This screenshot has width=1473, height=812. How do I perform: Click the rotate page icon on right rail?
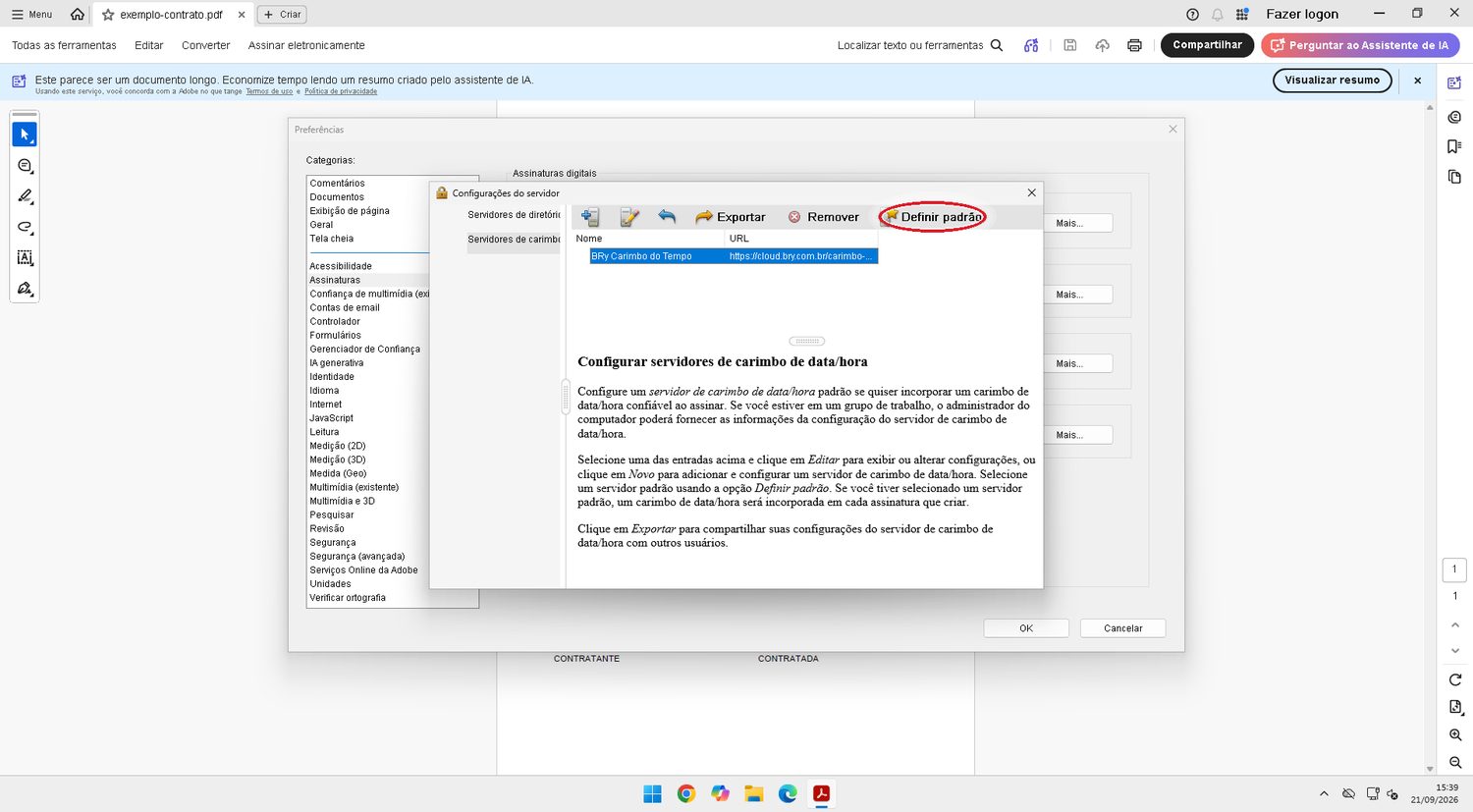[1455, 679]
